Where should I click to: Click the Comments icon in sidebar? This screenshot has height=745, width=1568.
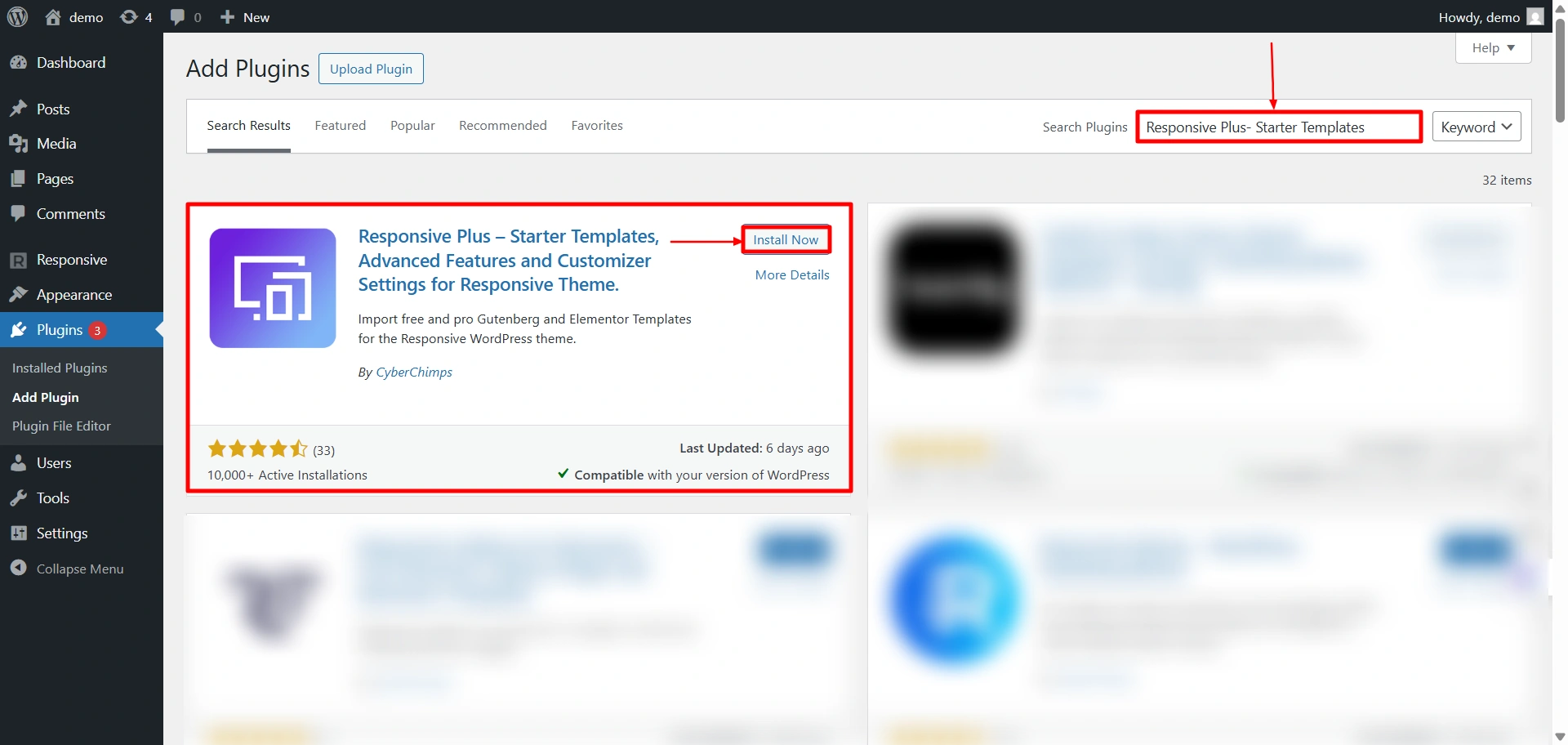click(x=18, y=214)
